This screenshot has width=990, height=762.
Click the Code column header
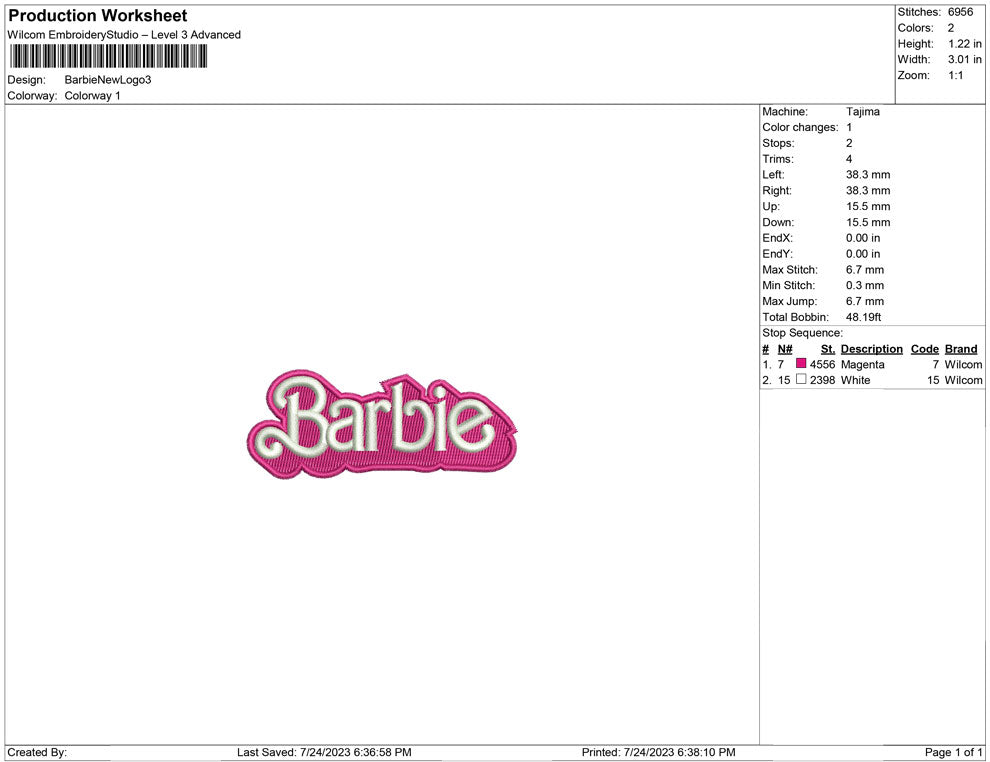pos(924,349)
